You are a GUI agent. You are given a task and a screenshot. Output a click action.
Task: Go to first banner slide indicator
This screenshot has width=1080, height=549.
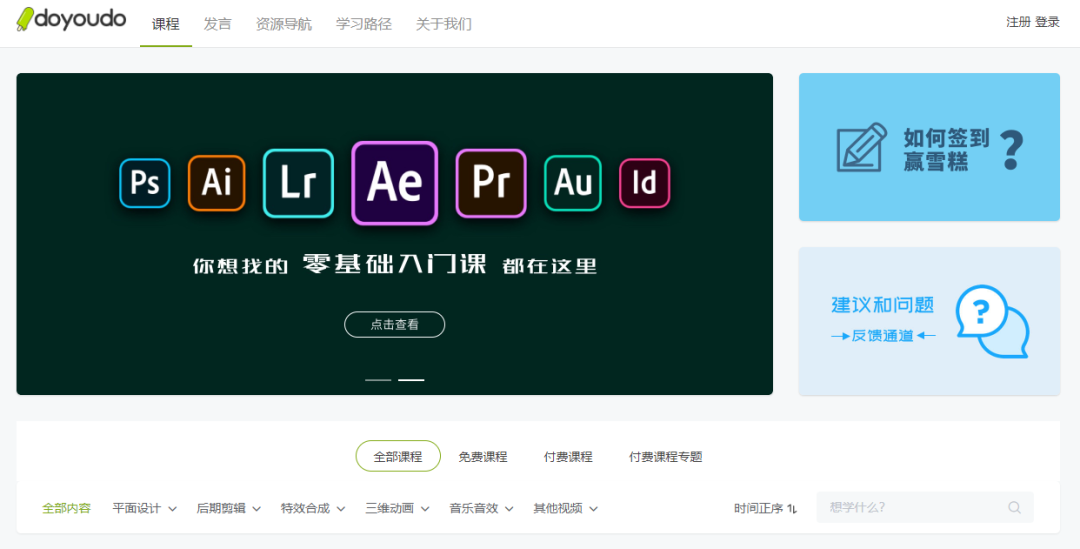tap(378, 380)
